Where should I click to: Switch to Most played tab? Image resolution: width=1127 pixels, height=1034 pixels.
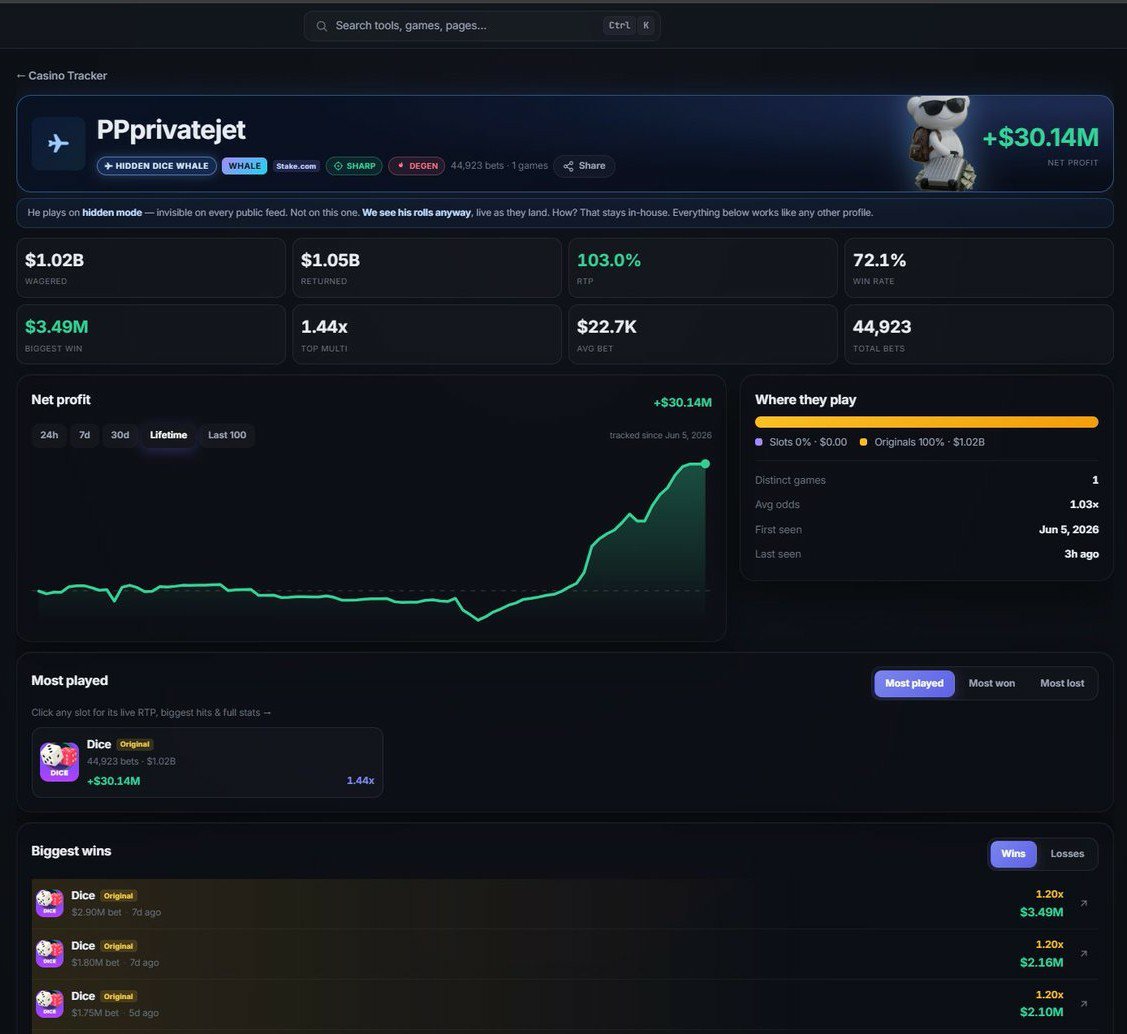[x=914, y=683]
